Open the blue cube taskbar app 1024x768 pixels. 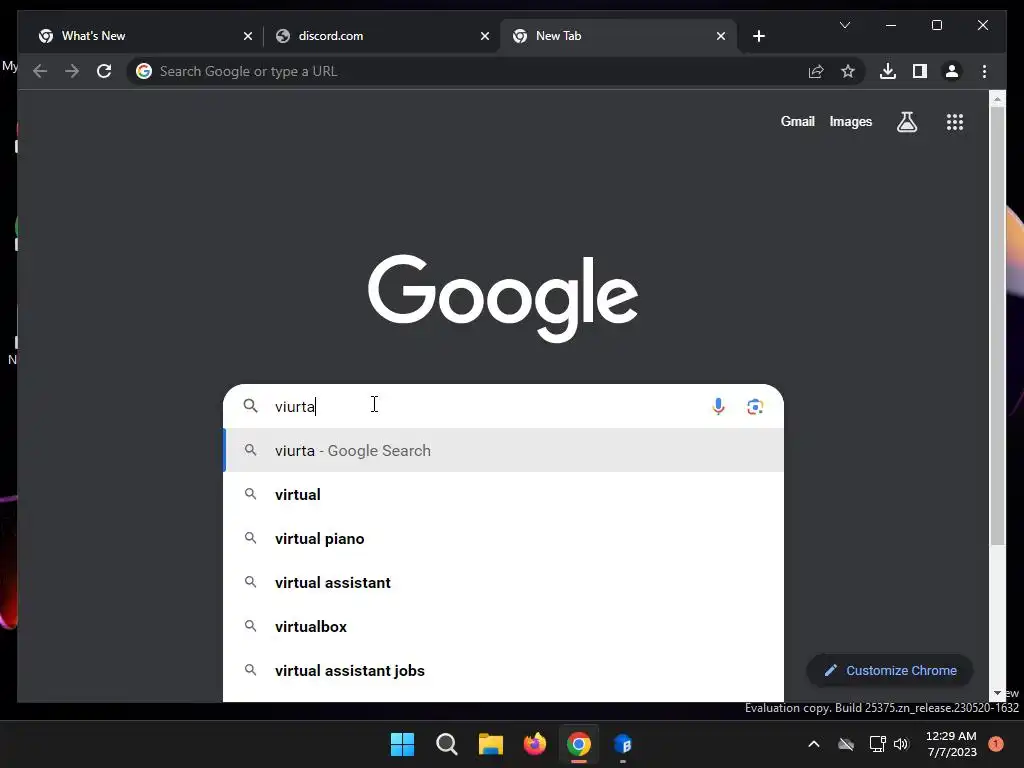click(x=623, y=744)
